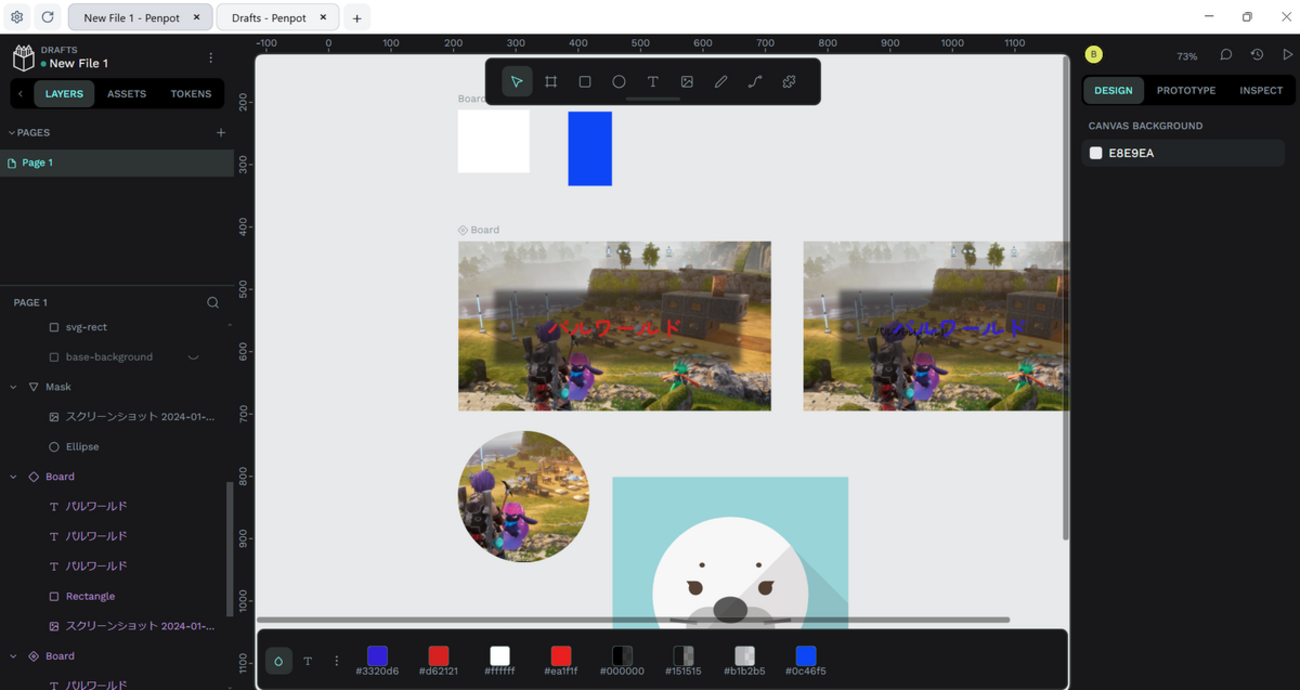Screen dimensions: 1300x690
Task: Pick the #3320d6 color swatch
Action: coord(377,656)
